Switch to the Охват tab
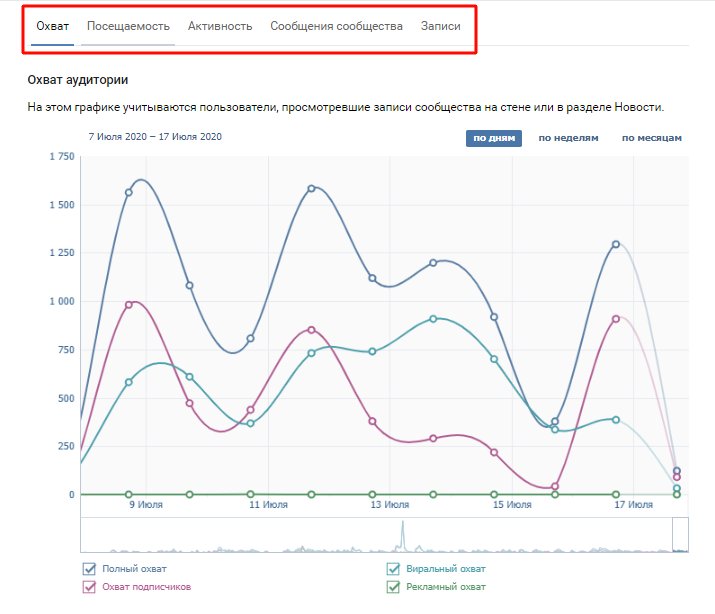The image size is (715, 614). (52, 25)
